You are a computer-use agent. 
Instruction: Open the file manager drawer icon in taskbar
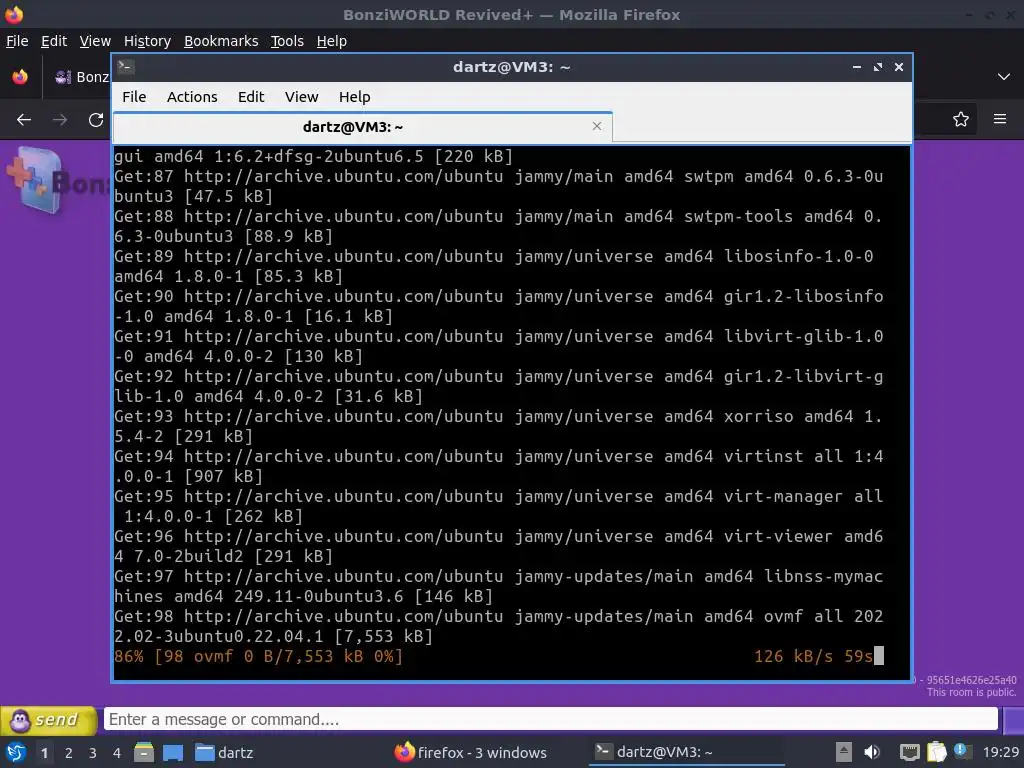point(144,752)
